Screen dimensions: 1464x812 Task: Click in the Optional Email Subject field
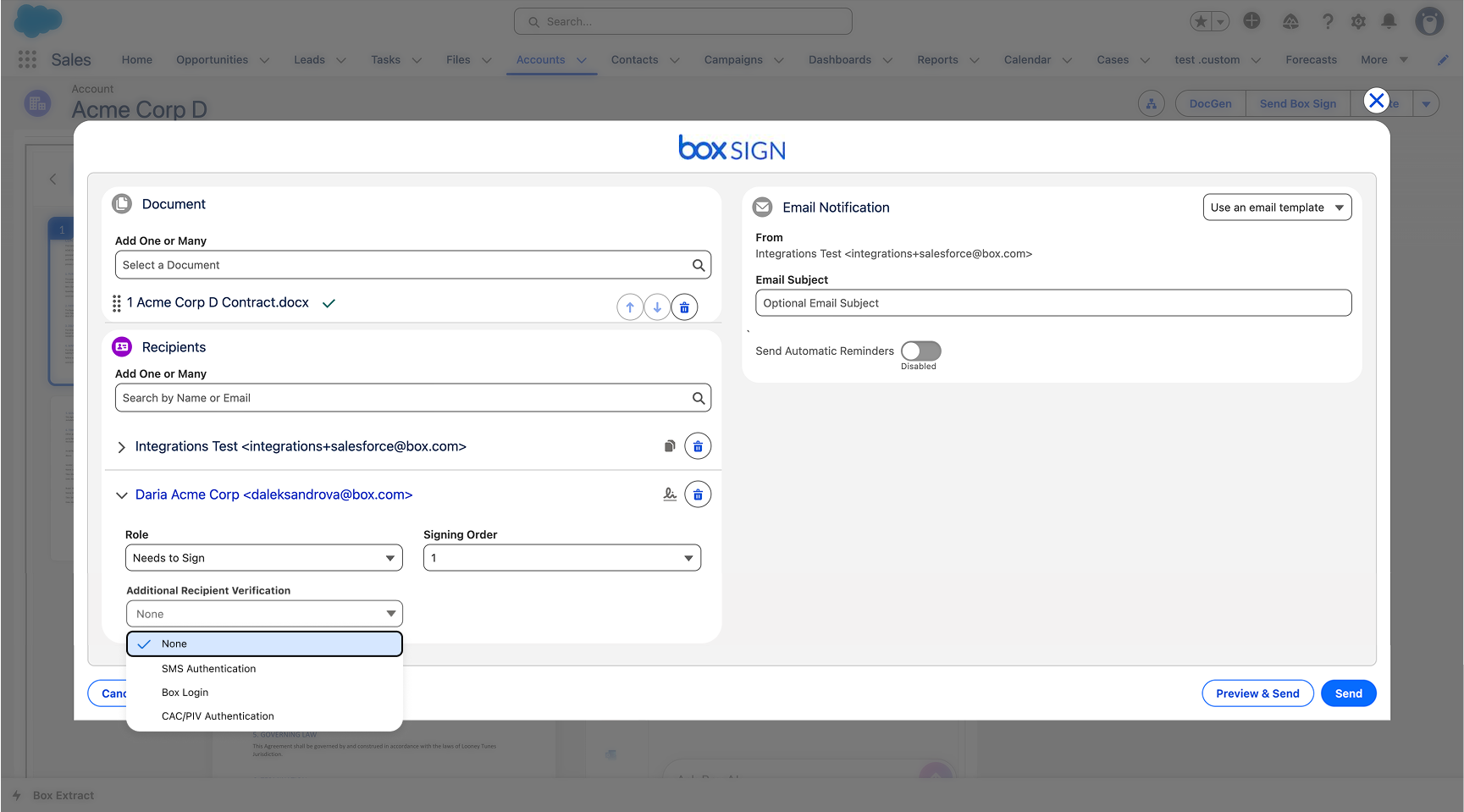tap(1052, 303)
